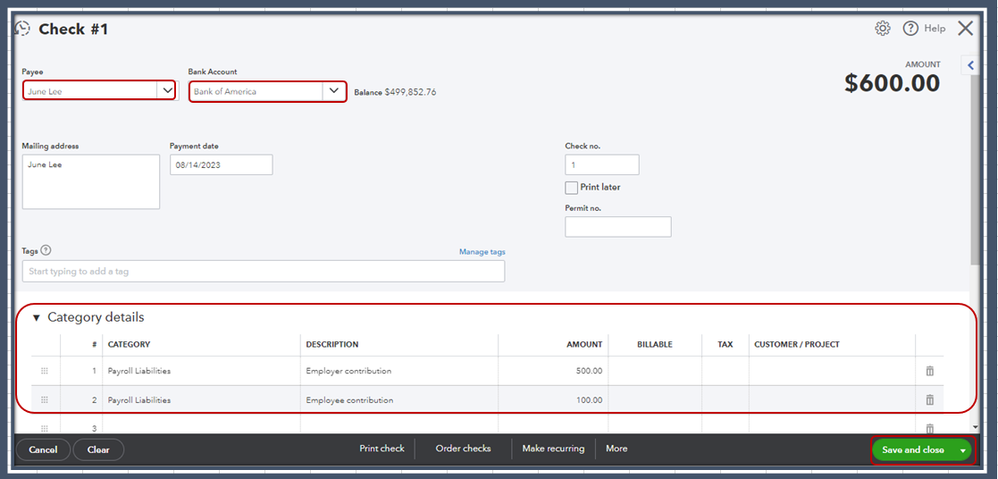Click the $600.00 total amount
This screenshot has width=998, height=479.
[892, 83]
